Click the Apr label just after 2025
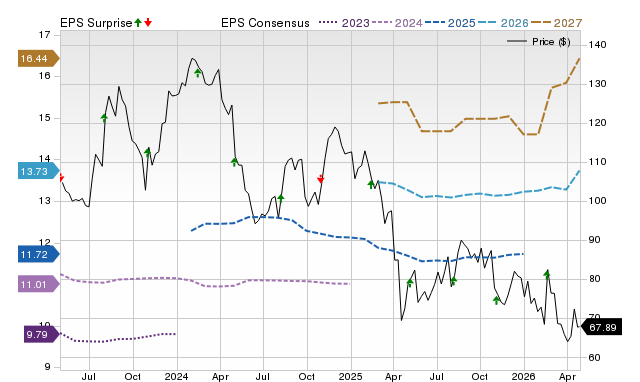The width and height of the screenshot is (640, 382). (393, 376)
